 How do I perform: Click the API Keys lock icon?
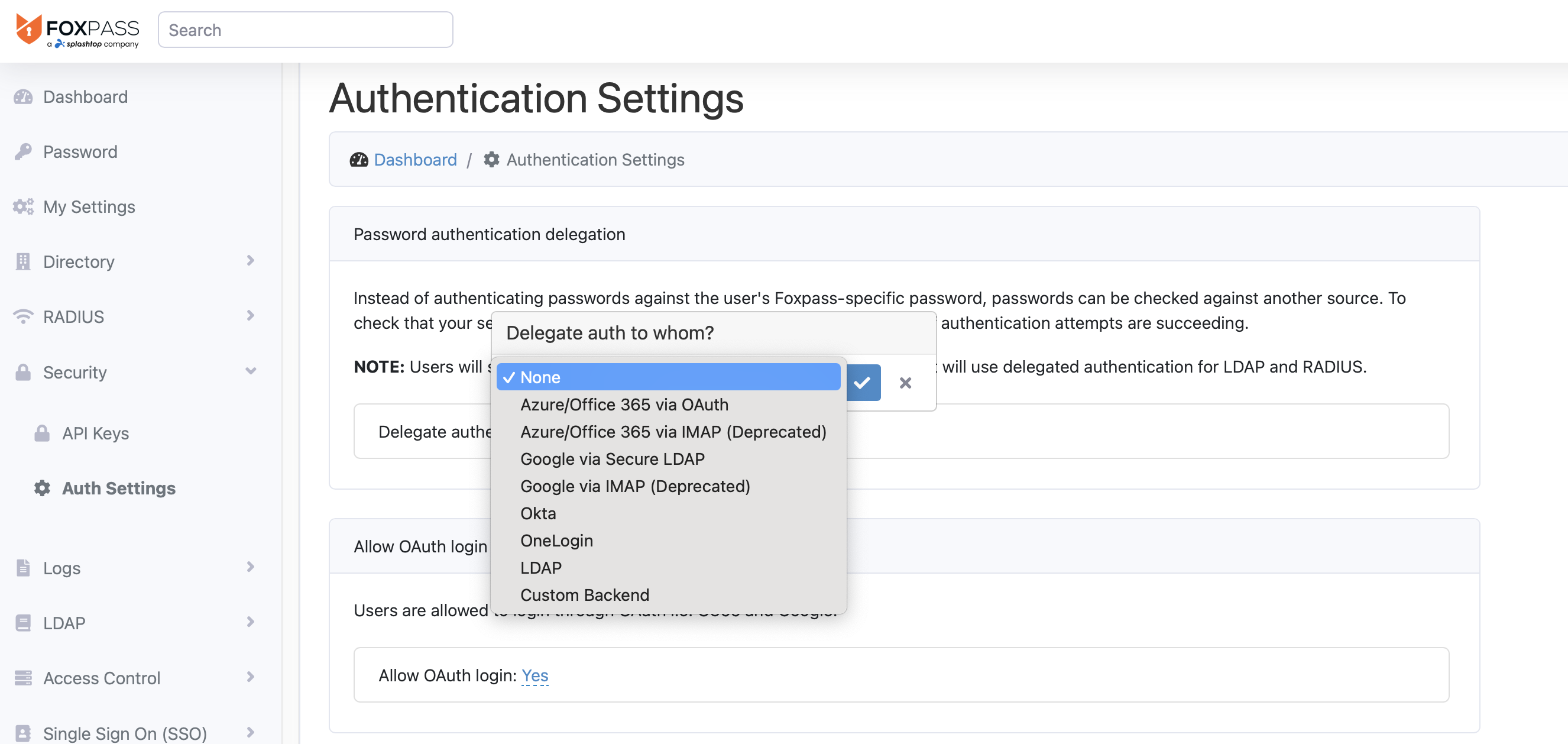click(x=42, y=434)
